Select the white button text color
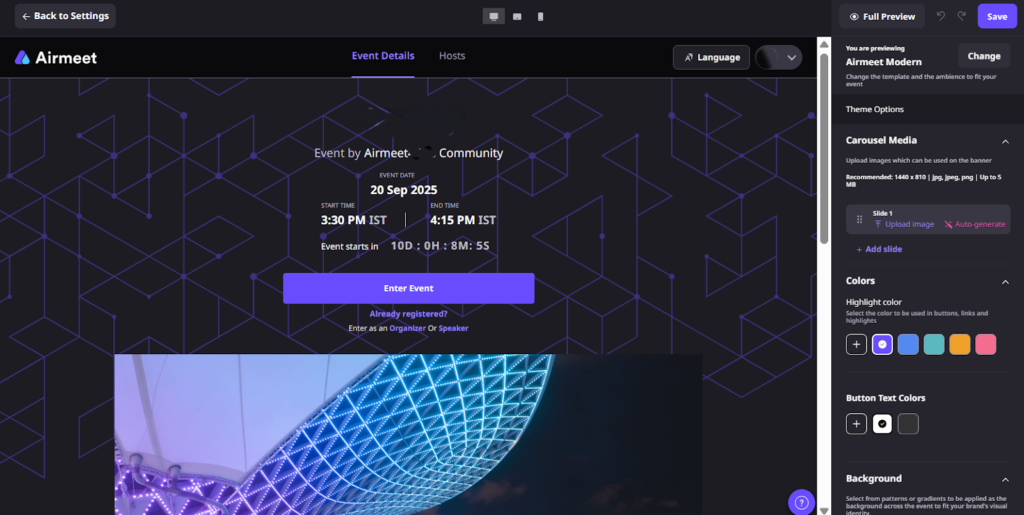This screenshot has height=515, width=1024. [x=882, y=424]
